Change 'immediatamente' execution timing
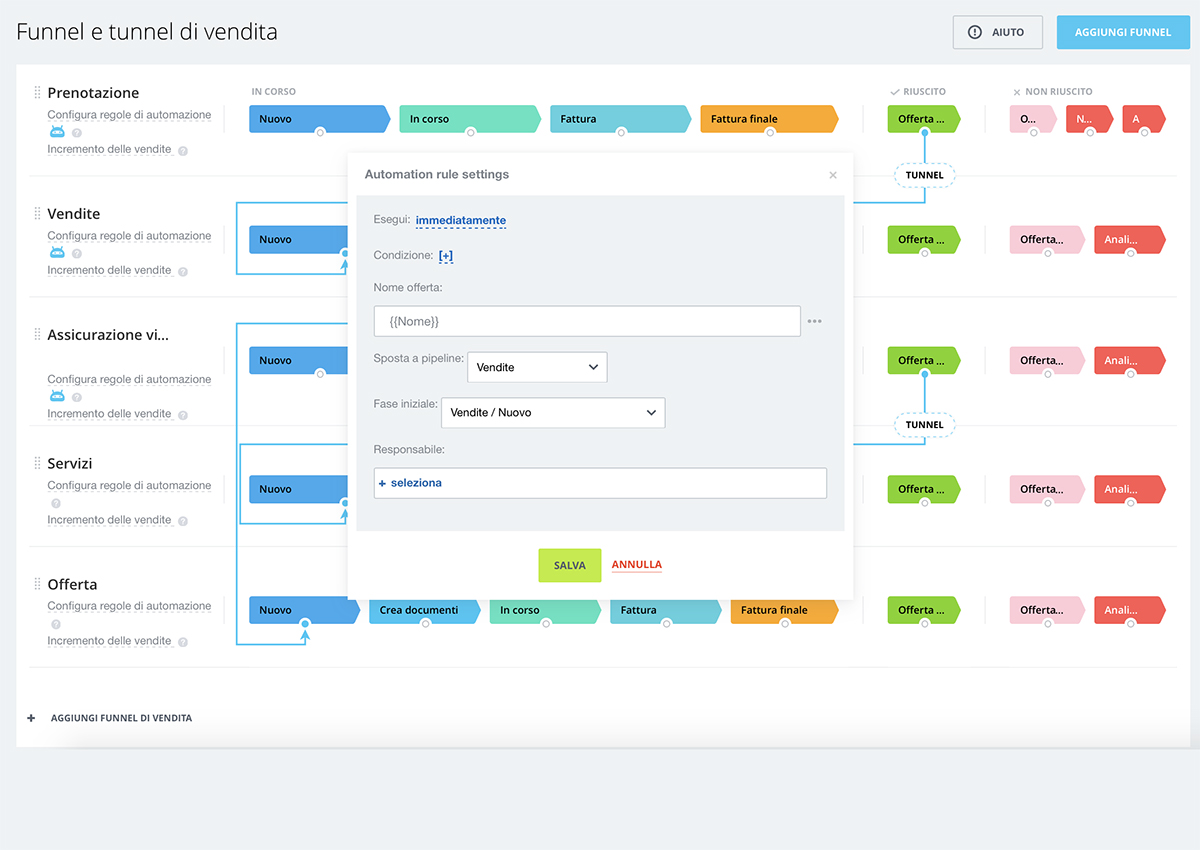The image size is (1200, 850). pos(461,220)
